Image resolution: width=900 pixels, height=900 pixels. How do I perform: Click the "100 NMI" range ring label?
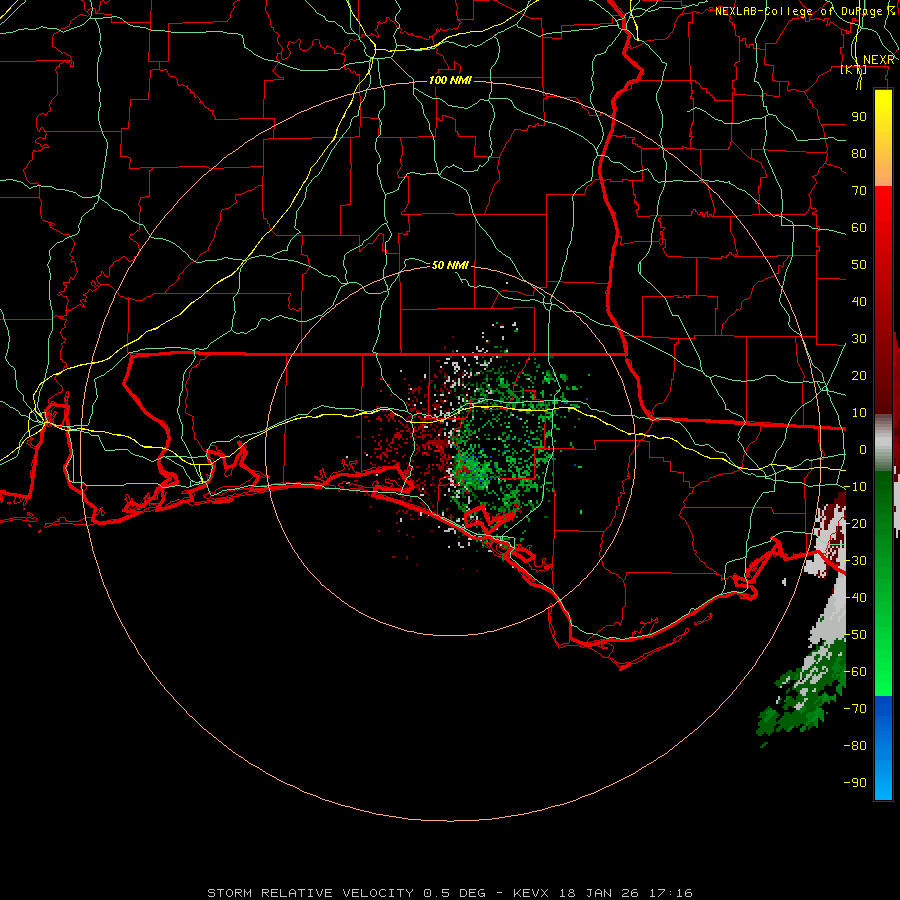pyautogui.click(x=451, y=80)
